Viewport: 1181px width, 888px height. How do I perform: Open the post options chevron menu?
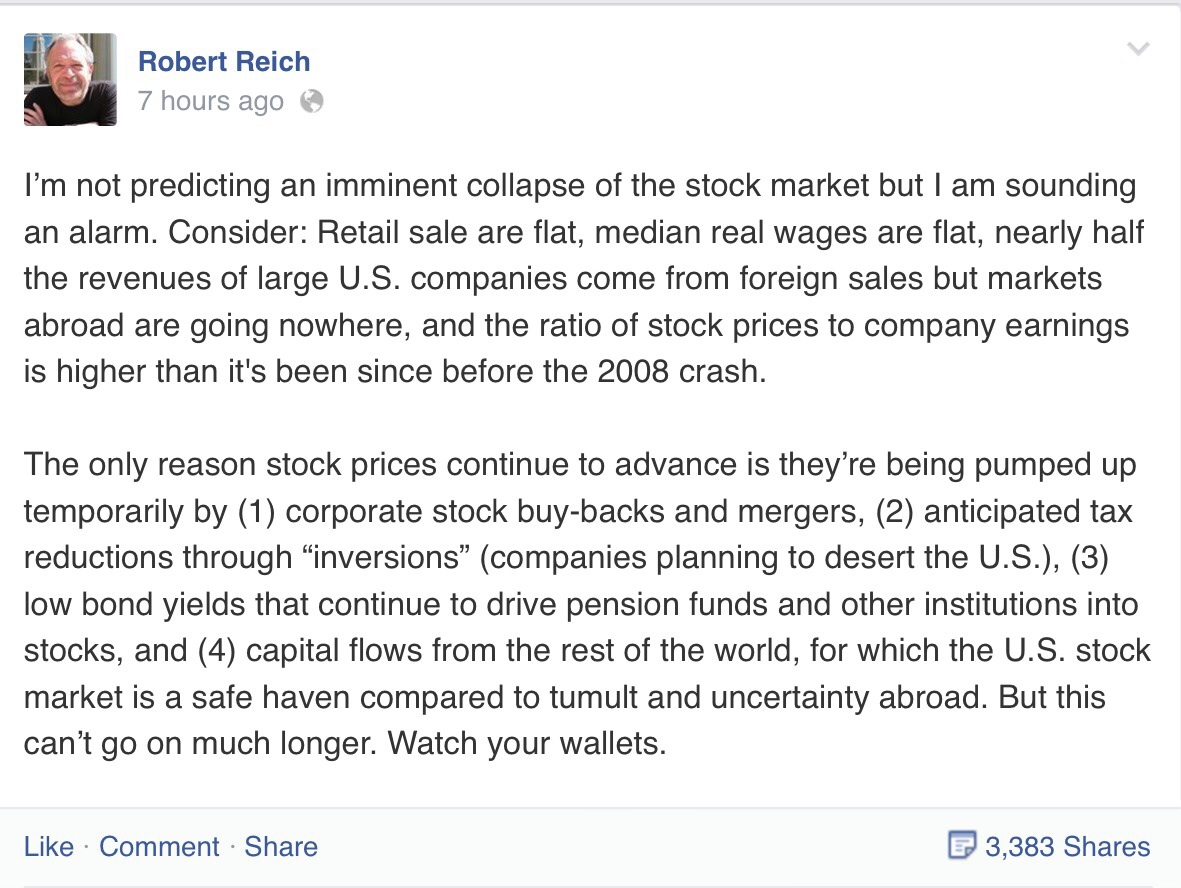[x=1137, y=49]
